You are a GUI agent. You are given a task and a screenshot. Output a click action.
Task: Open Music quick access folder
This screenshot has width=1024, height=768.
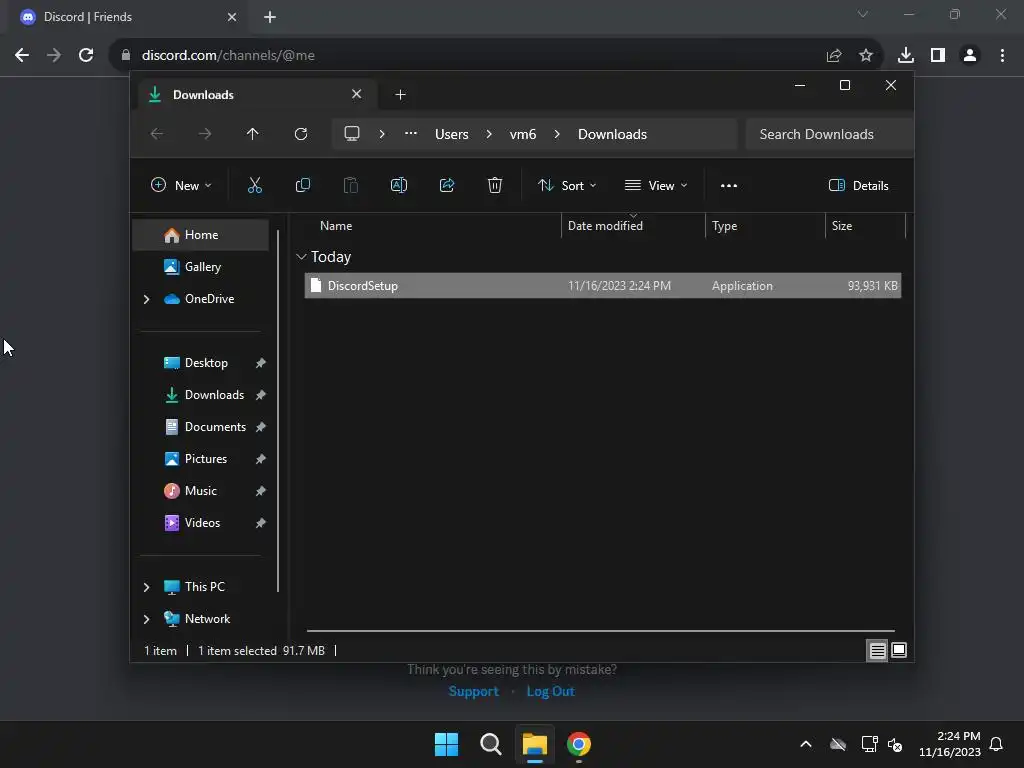[200, 490]
